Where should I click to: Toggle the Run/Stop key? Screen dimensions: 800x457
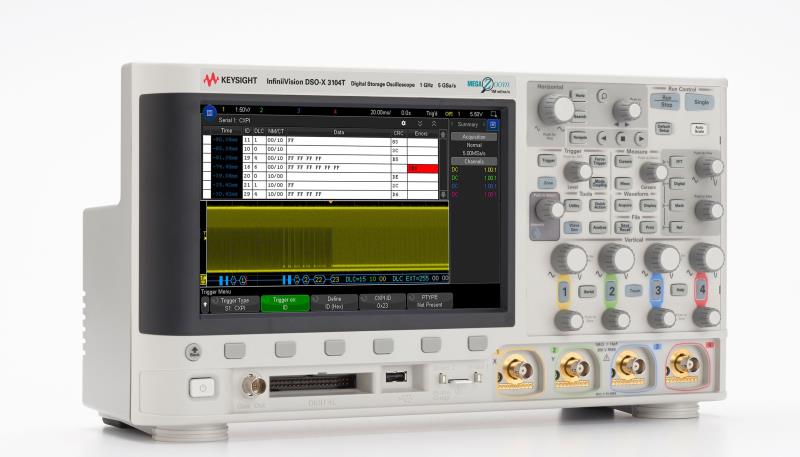[665, 101]
